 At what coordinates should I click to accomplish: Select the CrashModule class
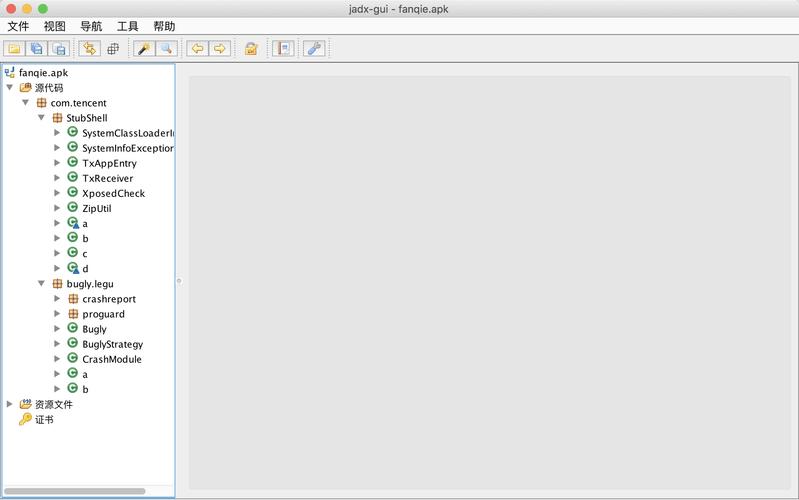click(x=112, y=359)
